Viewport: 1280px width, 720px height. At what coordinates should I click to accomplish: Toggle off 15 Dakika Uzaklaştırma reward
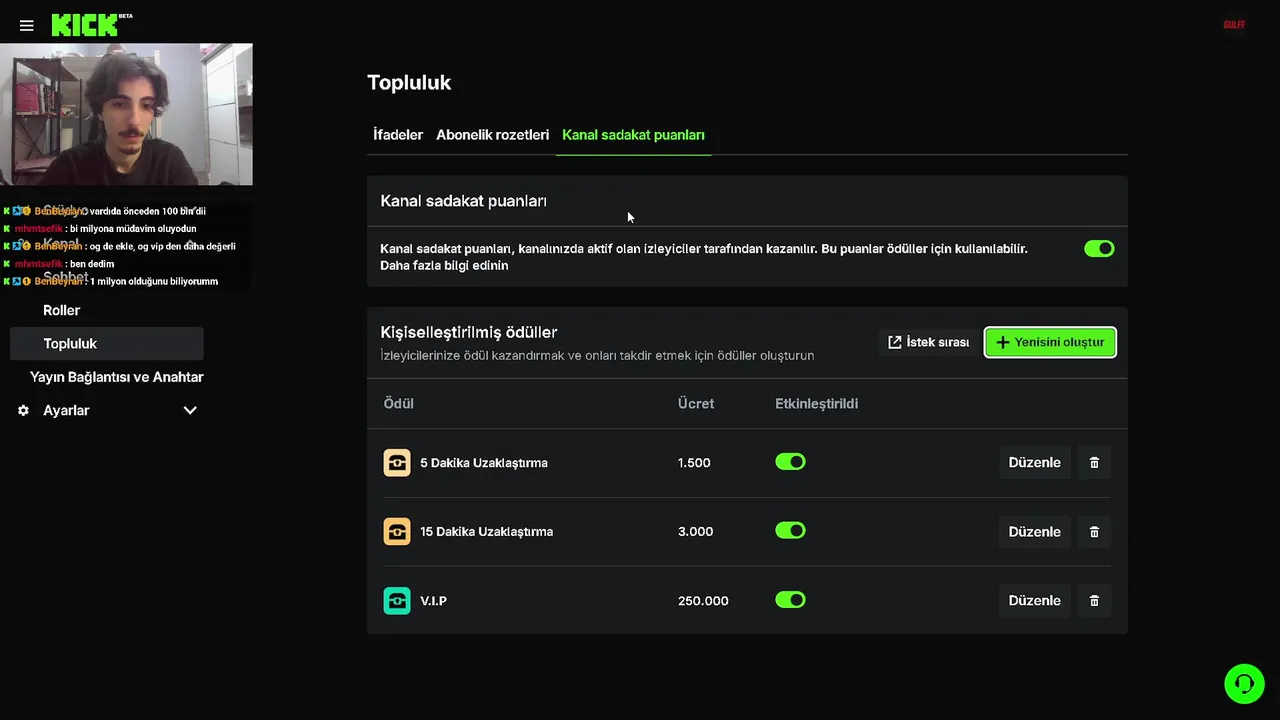pos(790,531)
